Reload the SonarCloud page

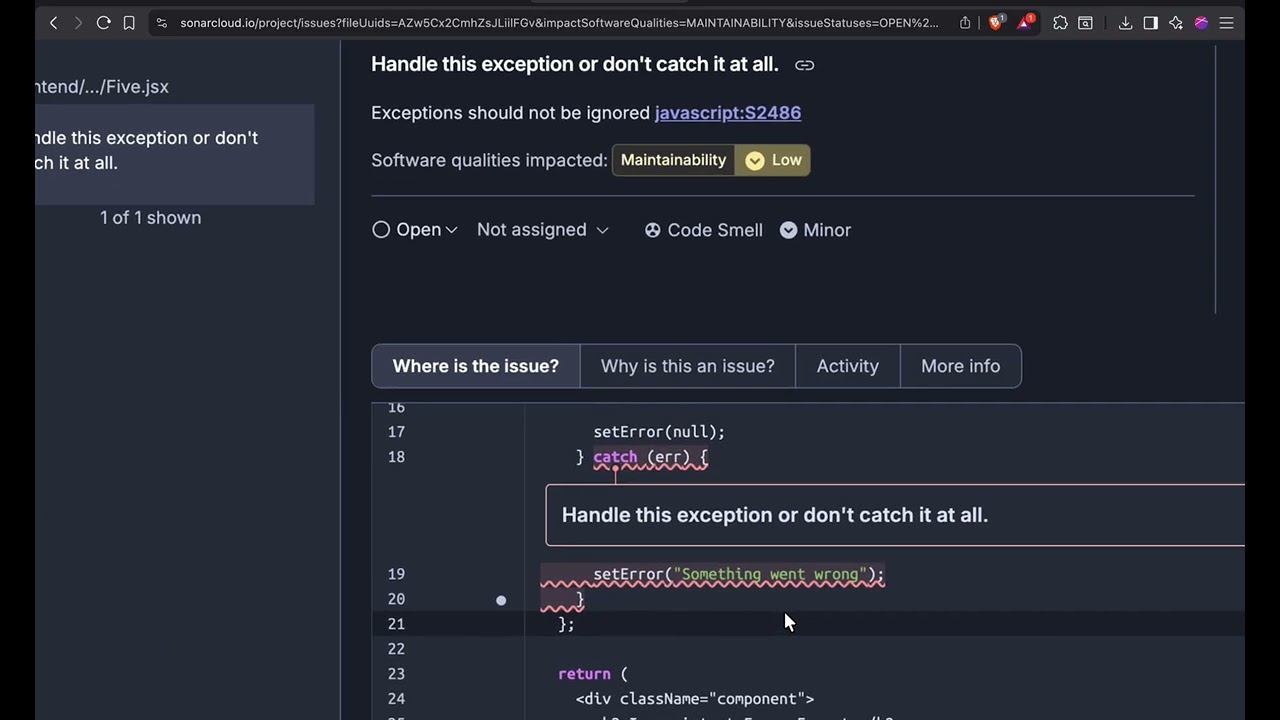103,22
